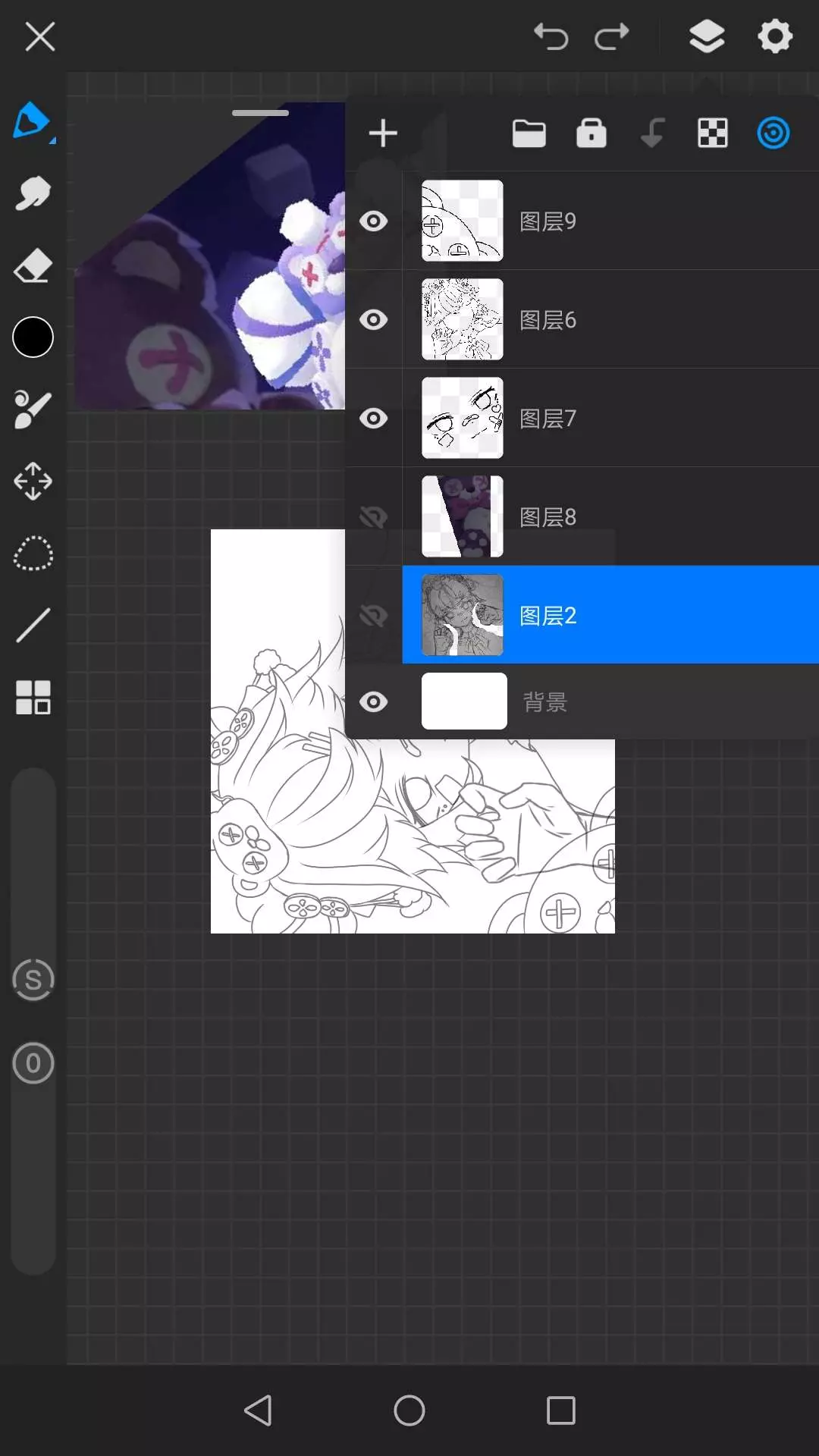Select 图层9 thumbnail
This screenshot has width=819, height=1456.
pos(462,221)
